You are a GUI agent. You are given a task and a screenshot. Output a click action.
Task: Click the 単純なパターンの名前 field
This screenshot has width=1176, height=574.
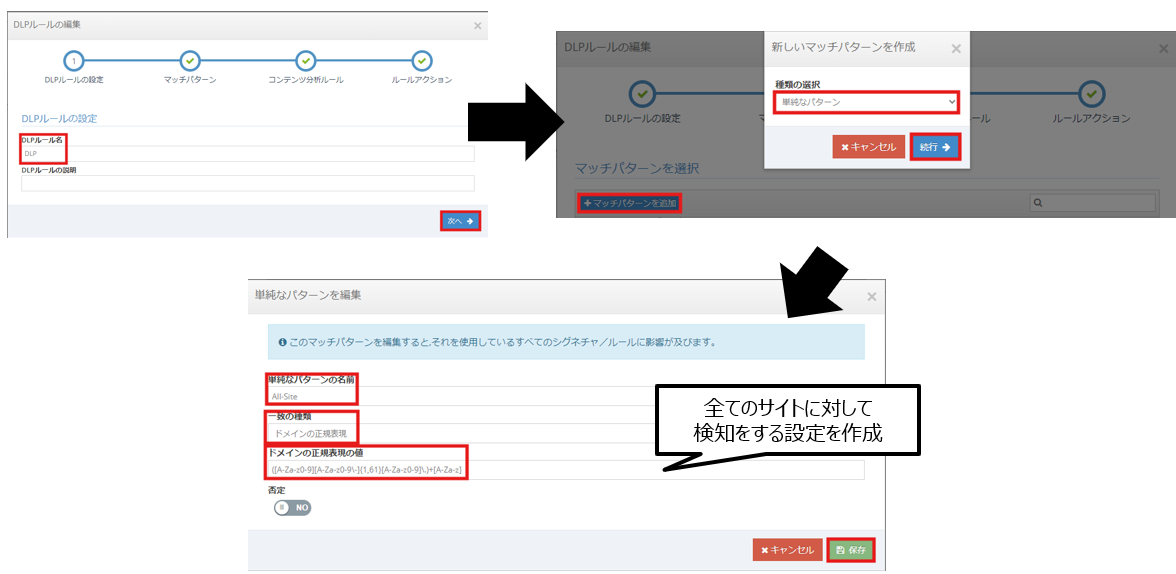click(x=566, y=396)
